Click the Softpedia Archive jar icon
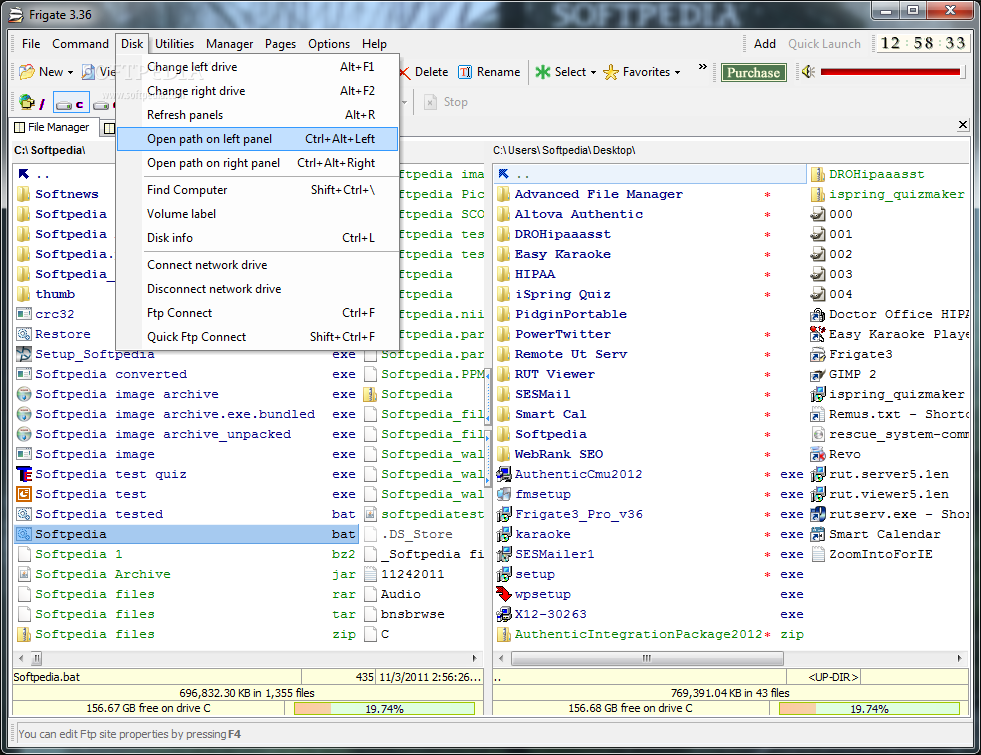The height and width of the screenshot is (755, 981). 24,574
